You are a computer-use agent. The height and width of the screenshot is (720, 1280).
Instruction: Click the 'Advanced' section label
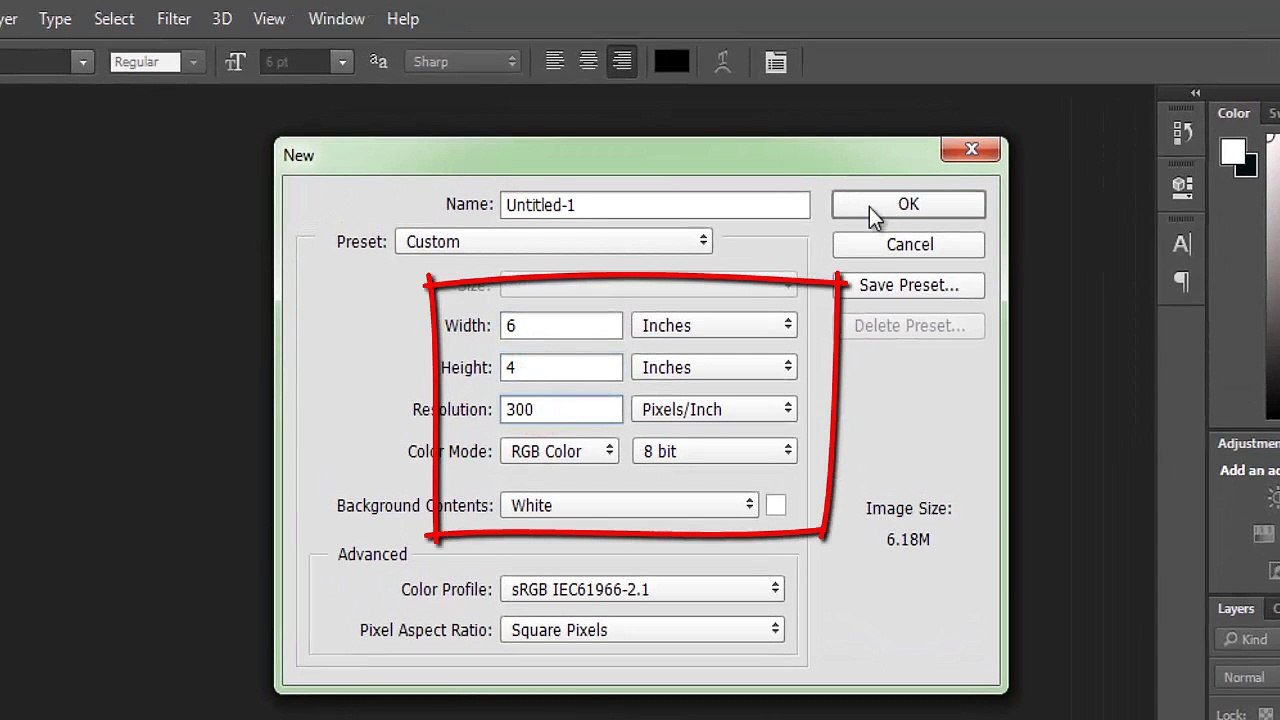372,554
